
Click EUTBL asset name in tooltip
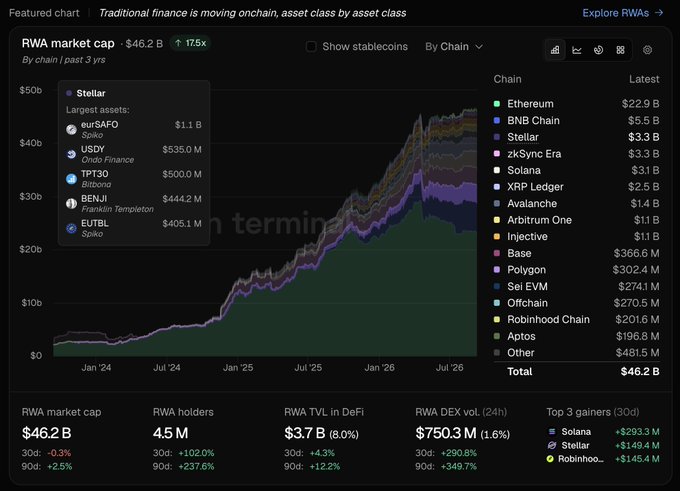[x=95, y=223]
